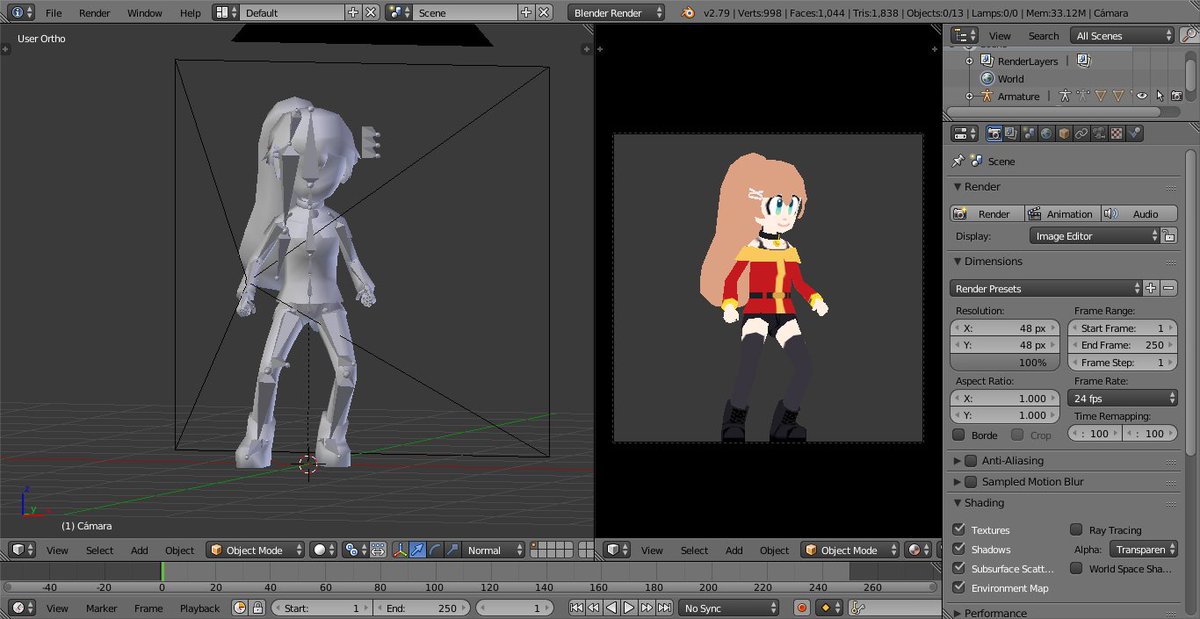Uncheck the Shadows shading option

(x=959, y=549)
